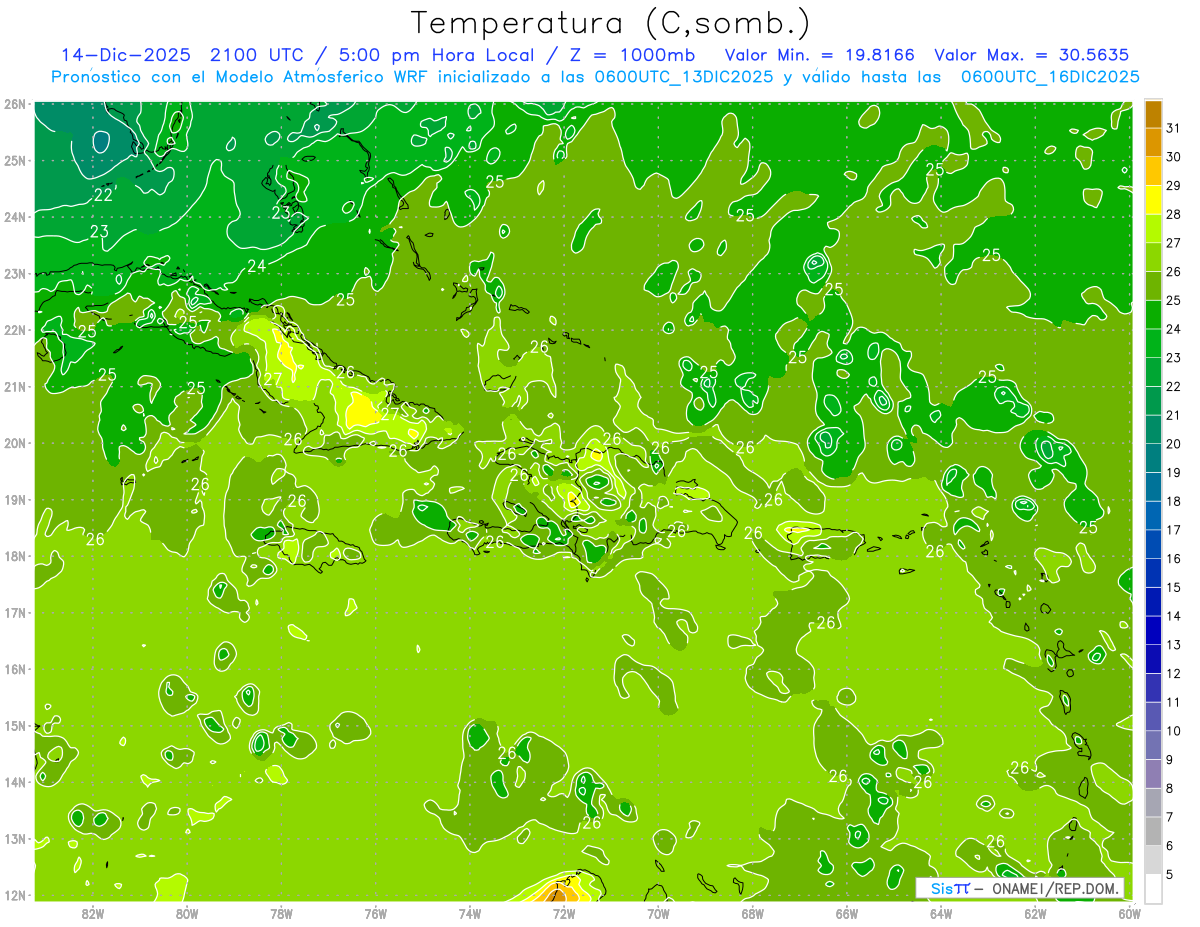The image size is (1200, 927).
Task: Pick the lime swatch between 26 and 27
Action: click(x=1153, y=258)
